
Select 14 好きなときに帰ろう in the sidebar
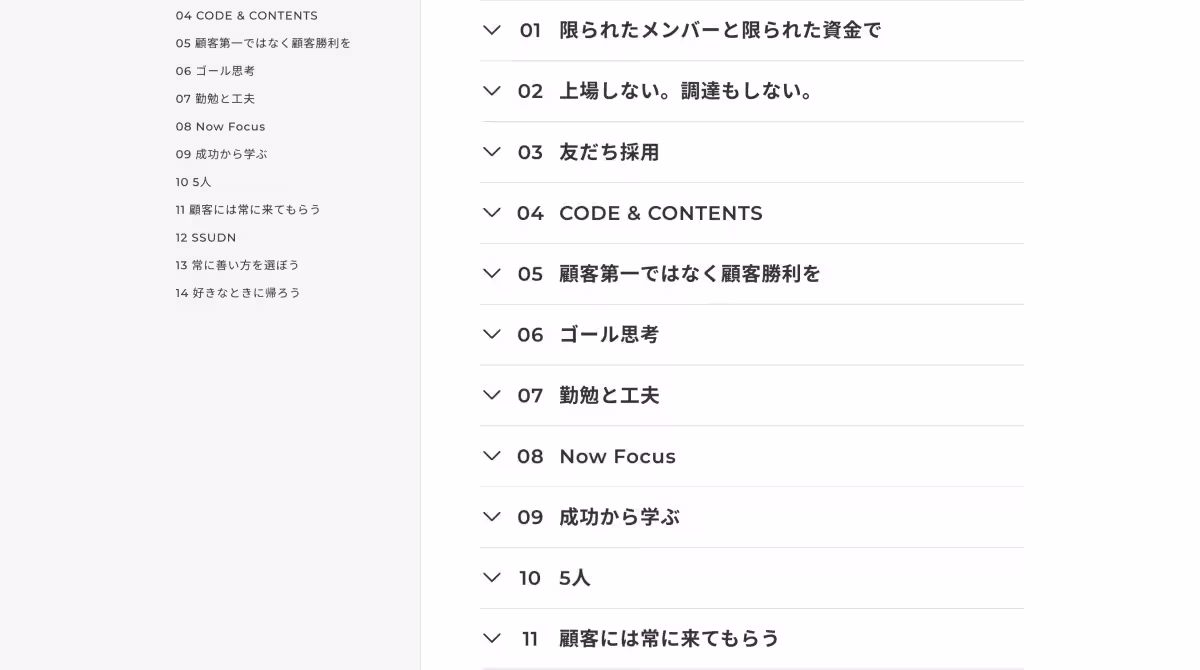pos(238,292)
